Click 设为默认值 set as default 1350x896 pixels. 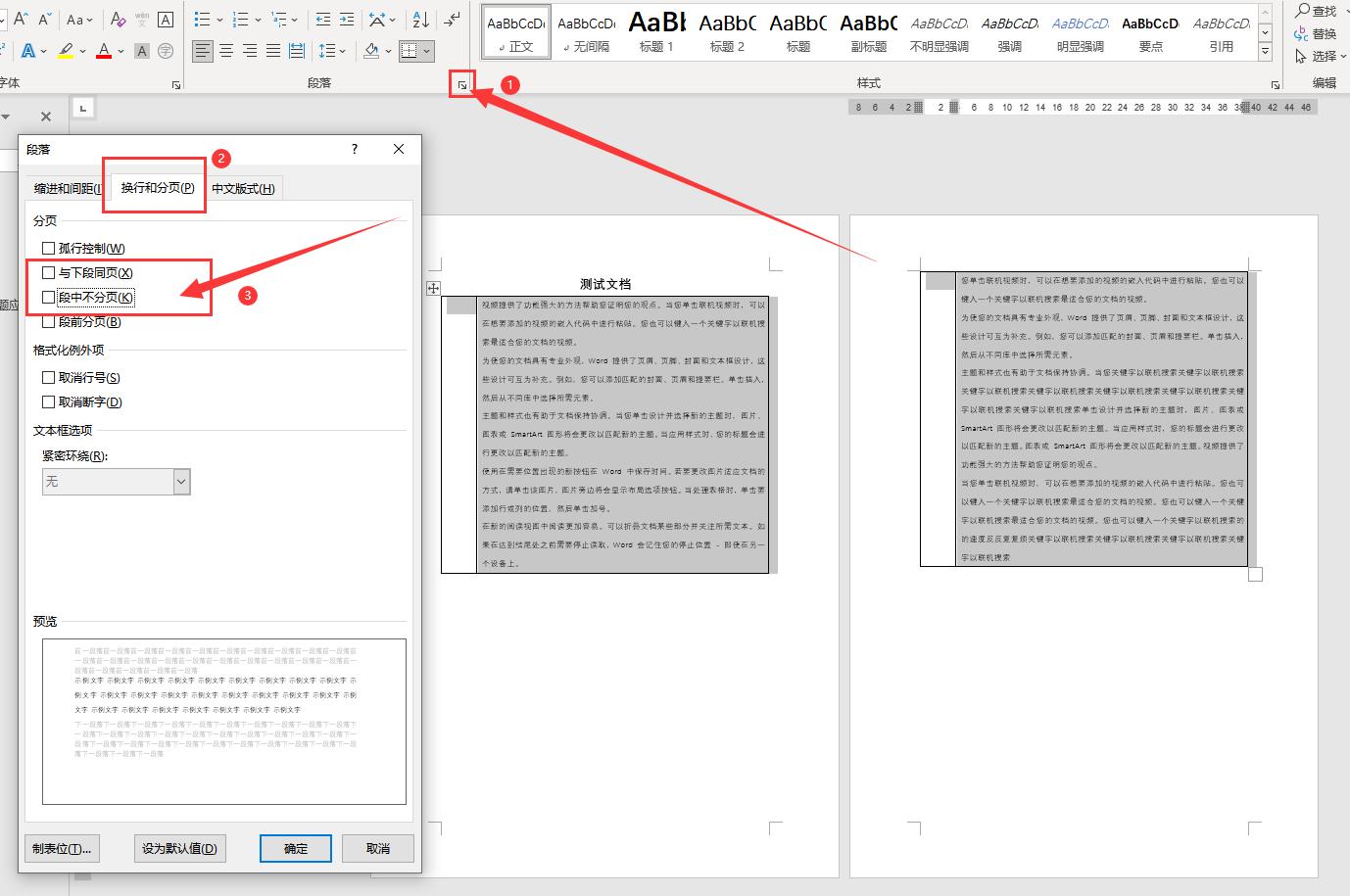[179, 848]
